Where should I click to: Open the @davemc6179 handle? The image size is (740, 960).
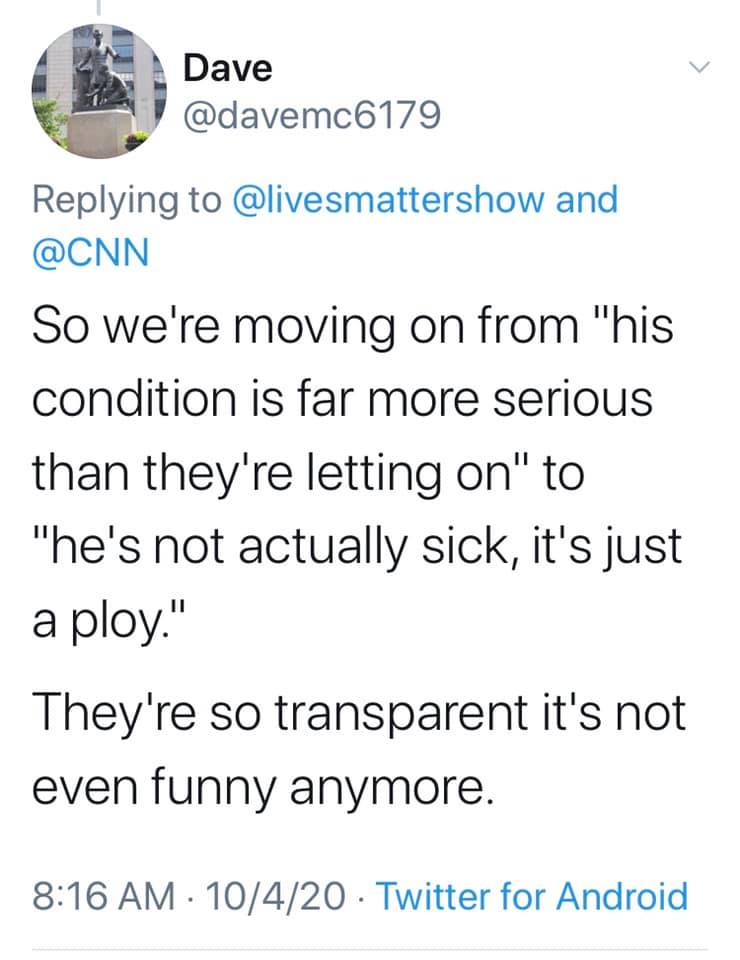(x=312, y=114)
